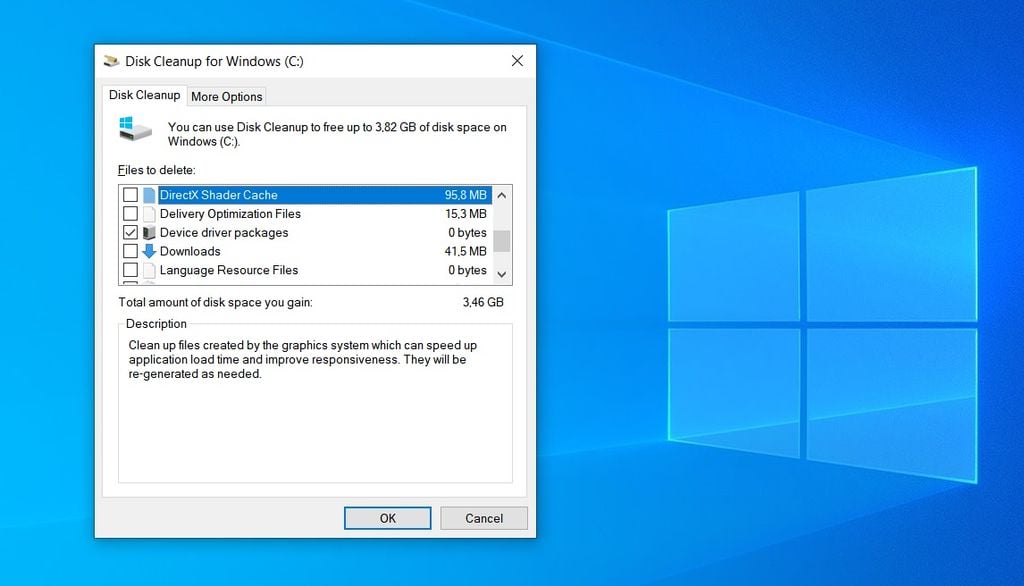Viewport: 1024px width, 586px height.
Task: Enable the Delivery Optimization Files checkbox
Action: click(x=130, y=214)
